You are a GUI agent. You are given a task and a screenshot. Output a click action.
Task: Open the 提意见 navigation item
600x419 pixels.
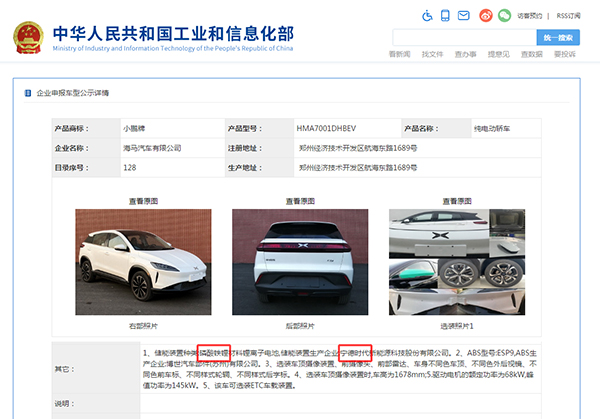(x=499, y=54)
